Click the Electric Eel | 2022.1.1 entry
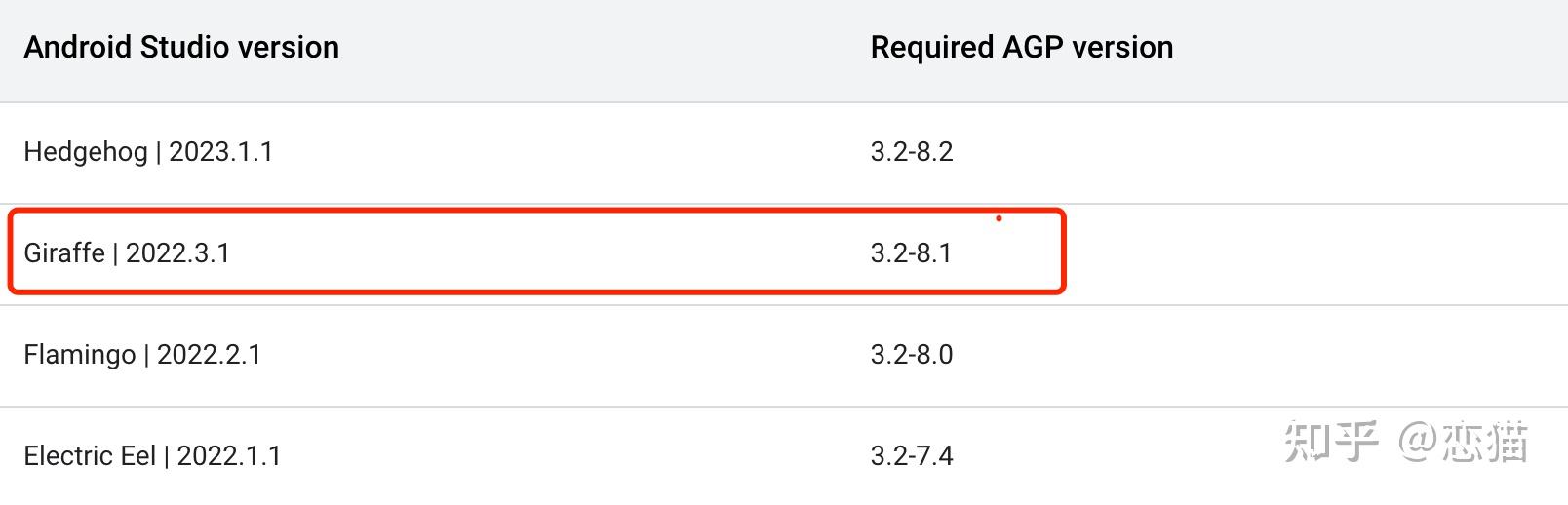 [x=152, y=456]
